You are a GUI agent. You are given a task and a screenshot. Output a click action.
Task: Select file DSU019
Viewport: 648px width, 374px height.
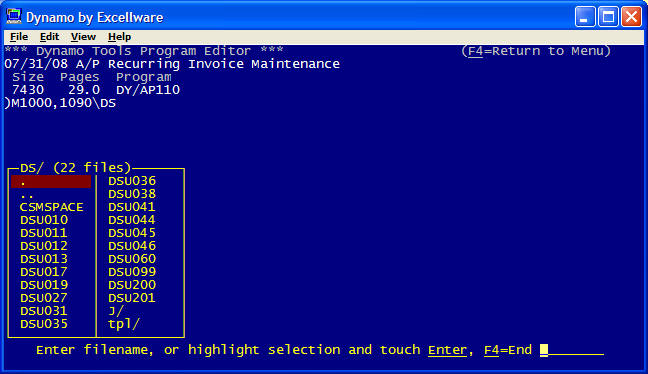[x=44, y=285]
